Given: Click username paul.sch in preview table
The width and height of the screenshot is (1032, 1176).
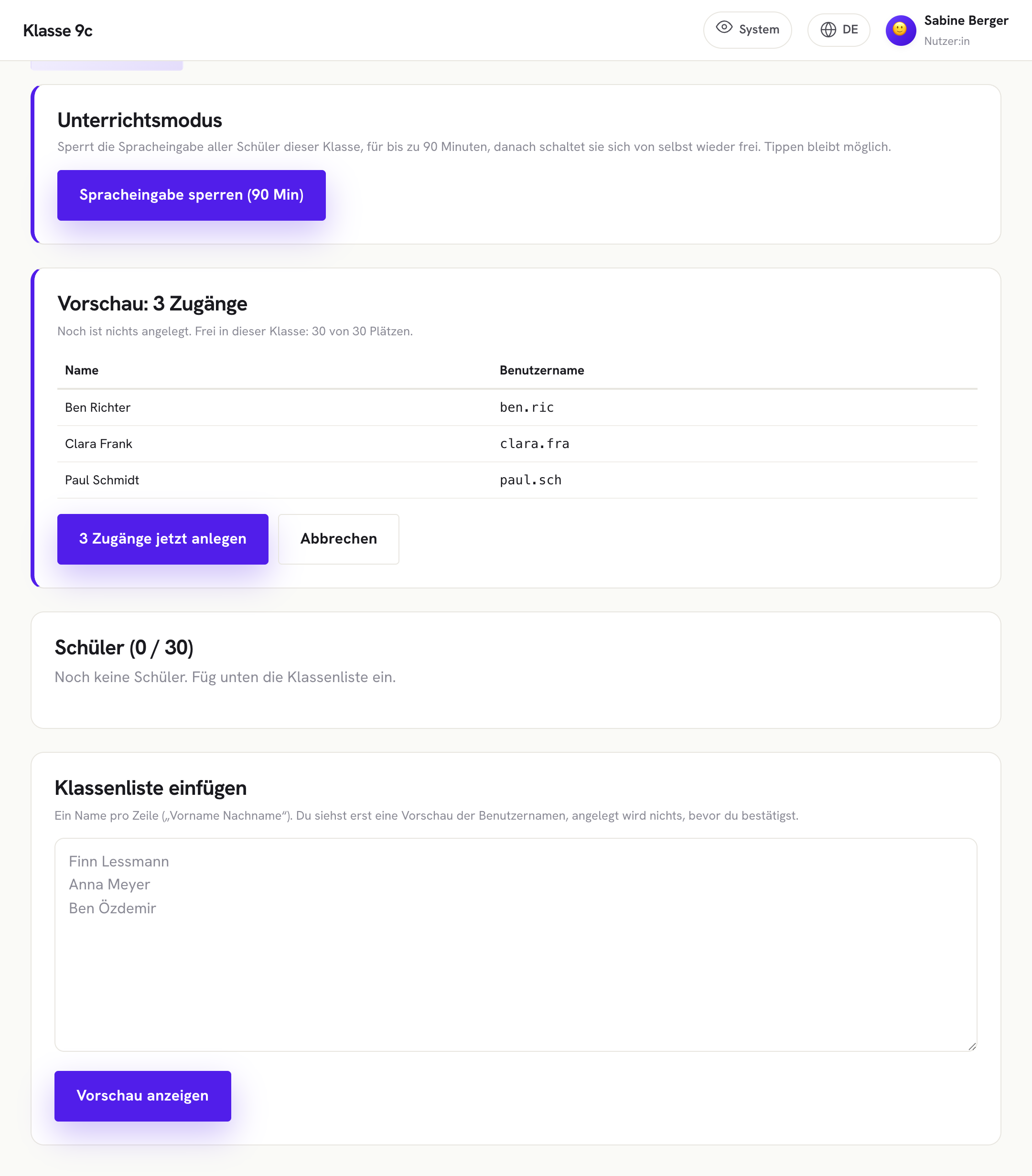Looking at the screenshot, I should click(530, 480).
